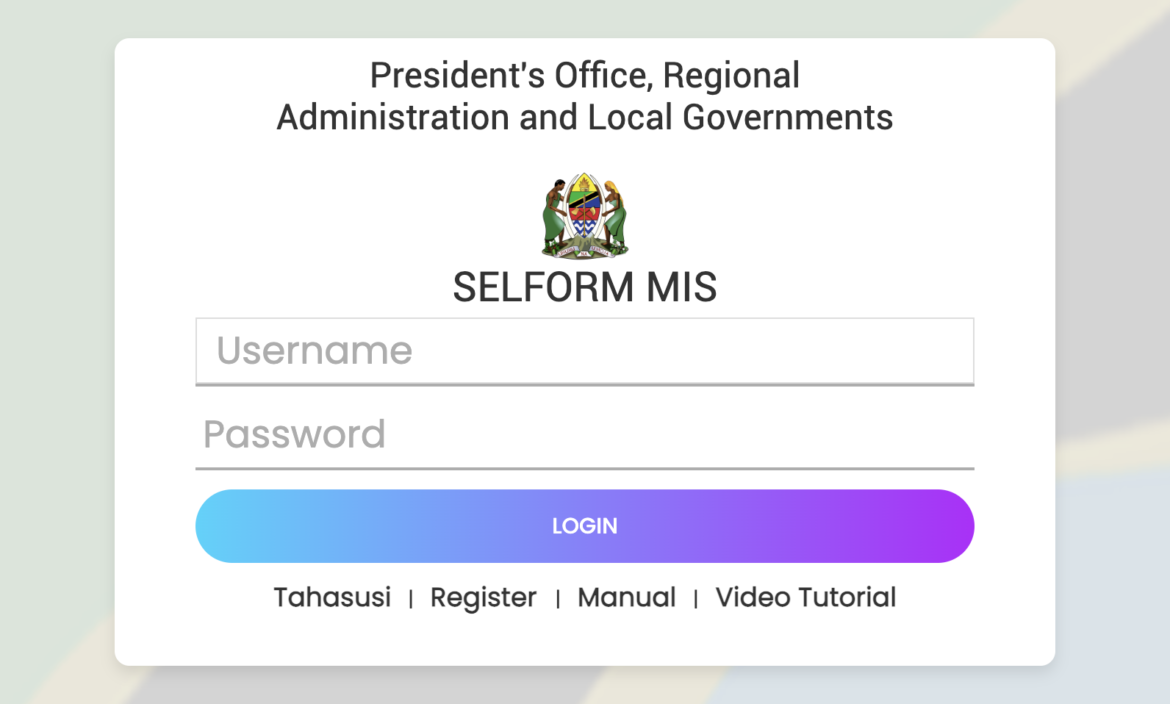Viewport: 1170px width, 704px height.
Task: Focus the Username field to enter credentials
Action: tap(585, 350)
